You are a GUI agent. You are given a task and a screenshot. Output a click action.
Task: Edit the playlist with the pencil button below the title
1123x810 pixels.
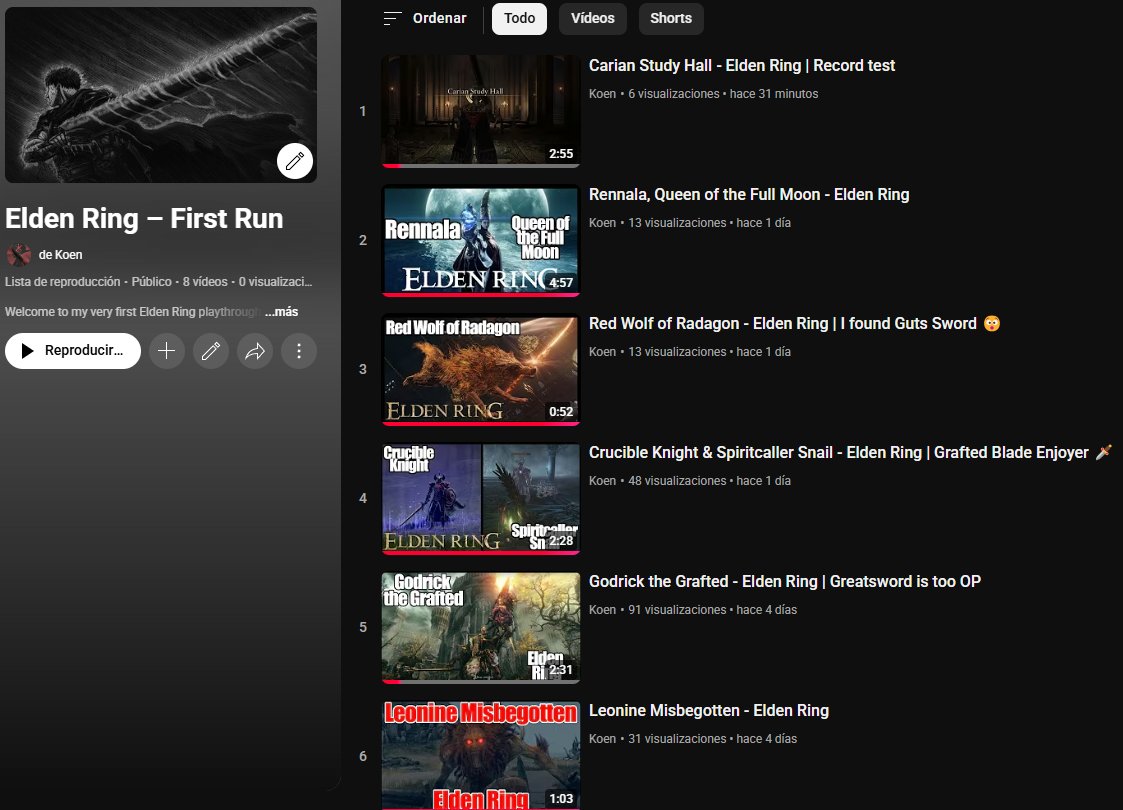coord(211,351)
